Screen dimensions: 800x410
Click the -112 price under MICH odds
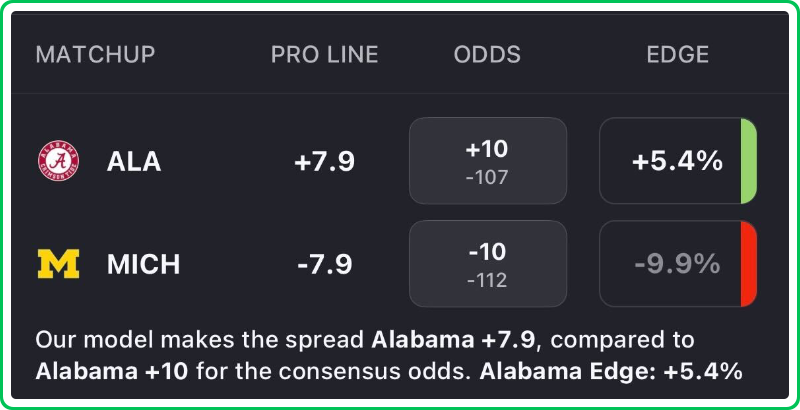487,281
